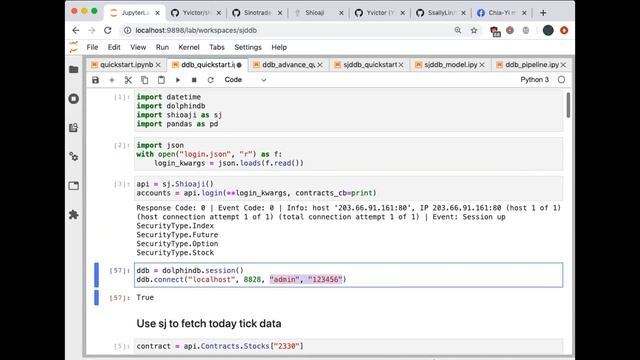Open the Help menu
This screenshot has width=640, height=360.
point(279,47)
